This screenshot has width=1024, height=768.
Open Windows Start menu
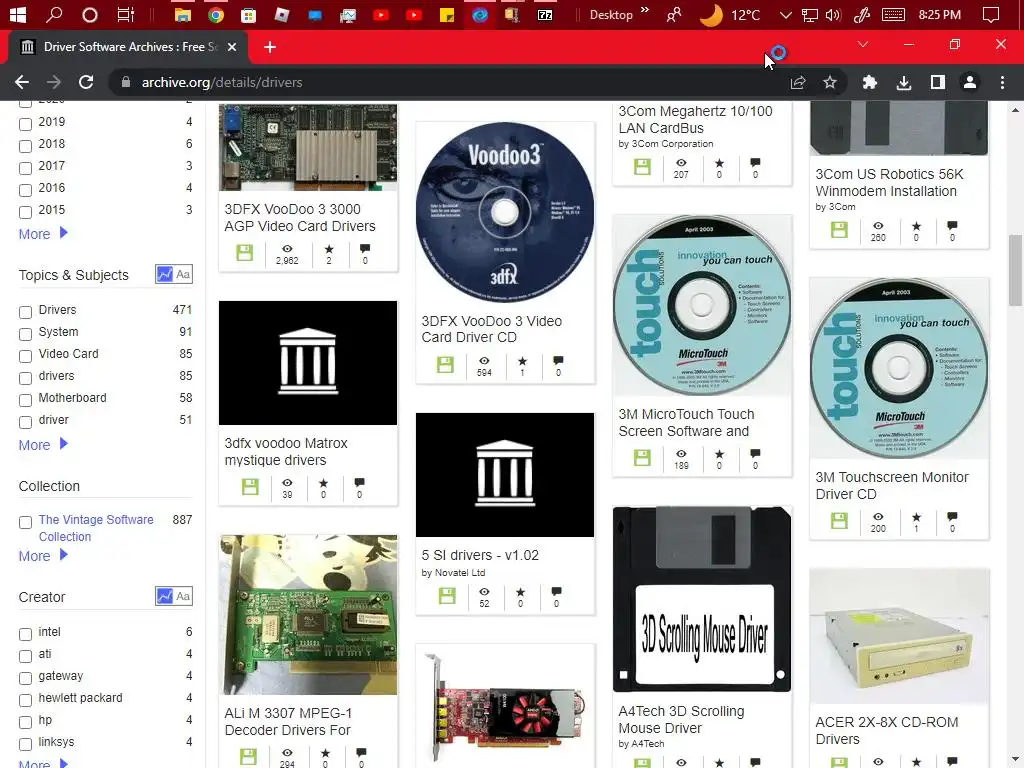(x=18, y=14)
